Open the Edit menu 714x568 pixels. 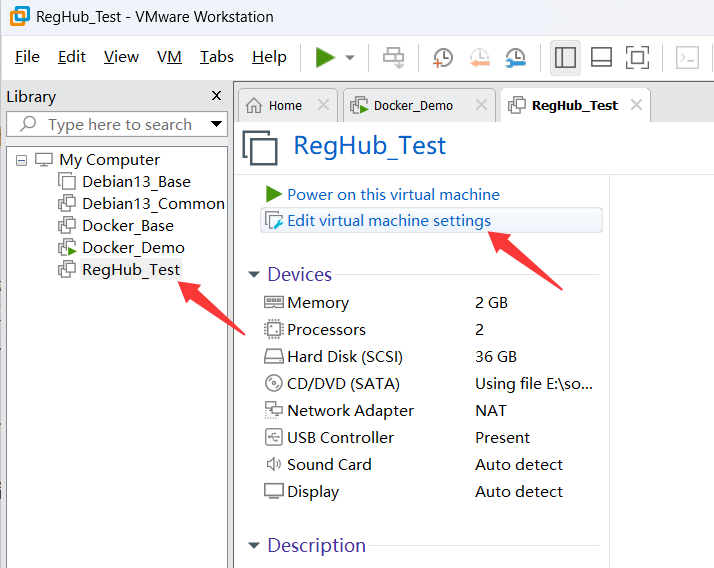(x=71, y=57)
